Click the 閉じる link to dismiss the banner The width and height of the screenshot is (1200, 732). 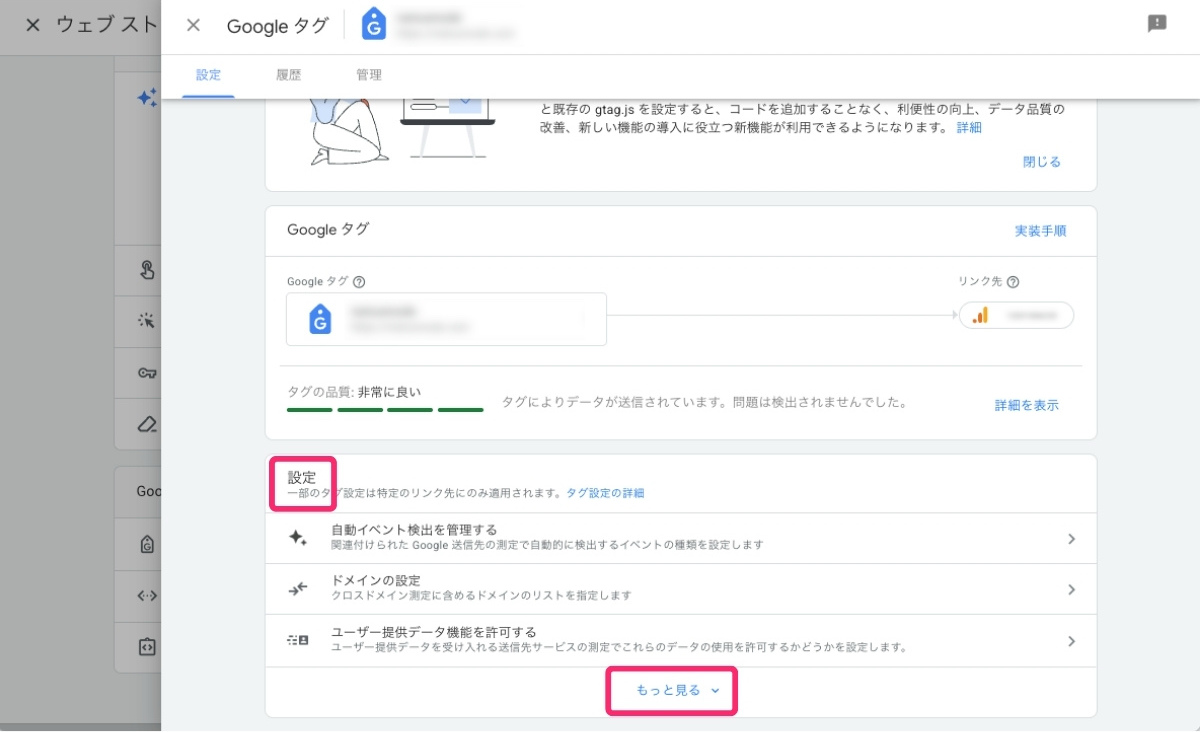[x=1042, y=161]
